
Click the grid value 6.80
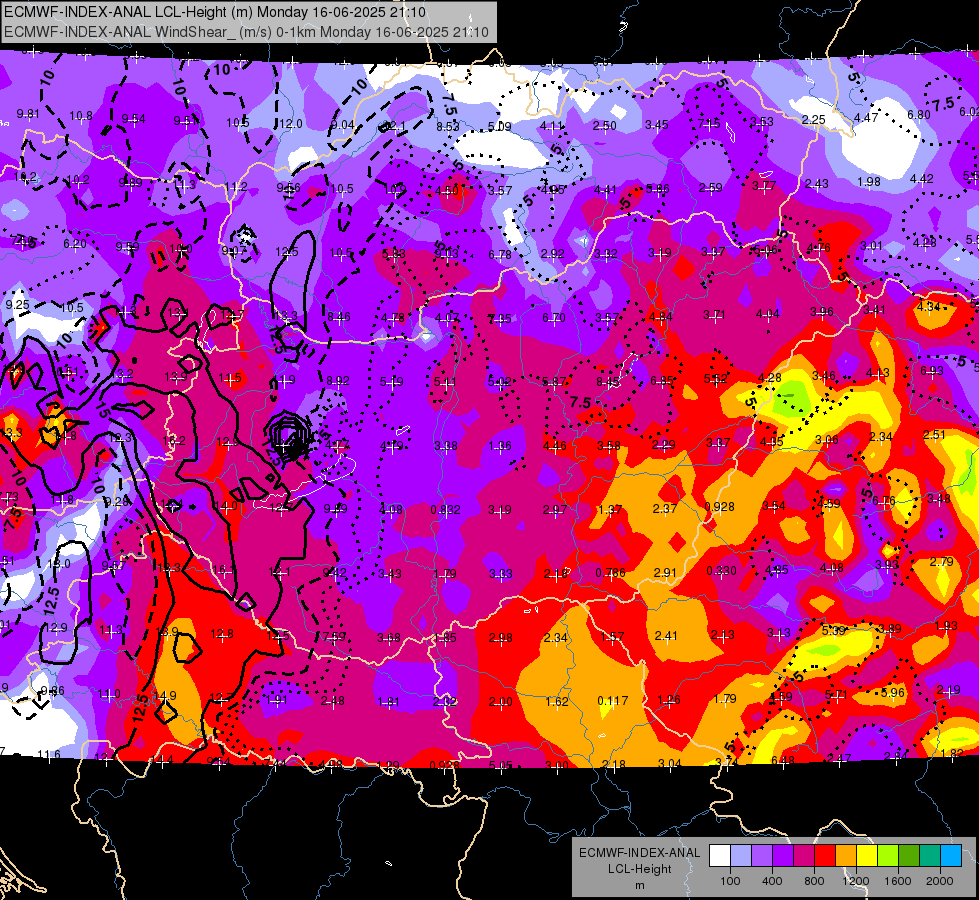(x=918, y=115)
